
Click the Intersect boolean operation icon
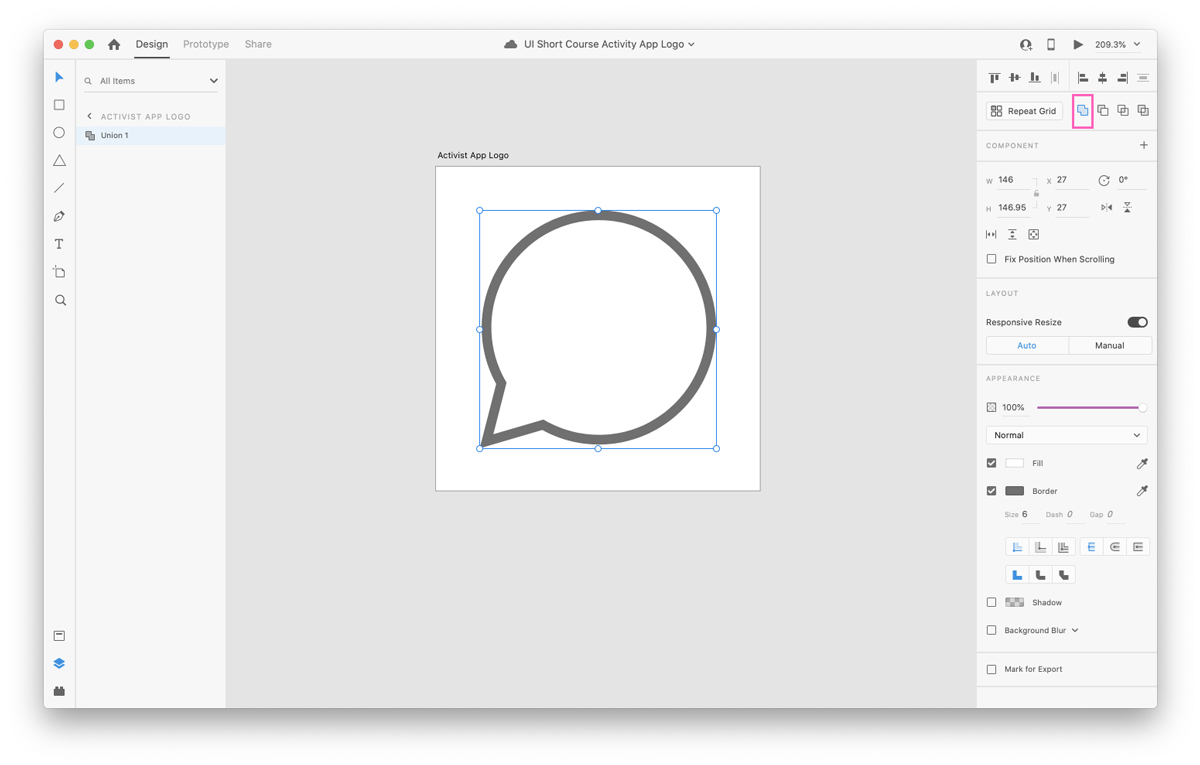pos(1123,111)
